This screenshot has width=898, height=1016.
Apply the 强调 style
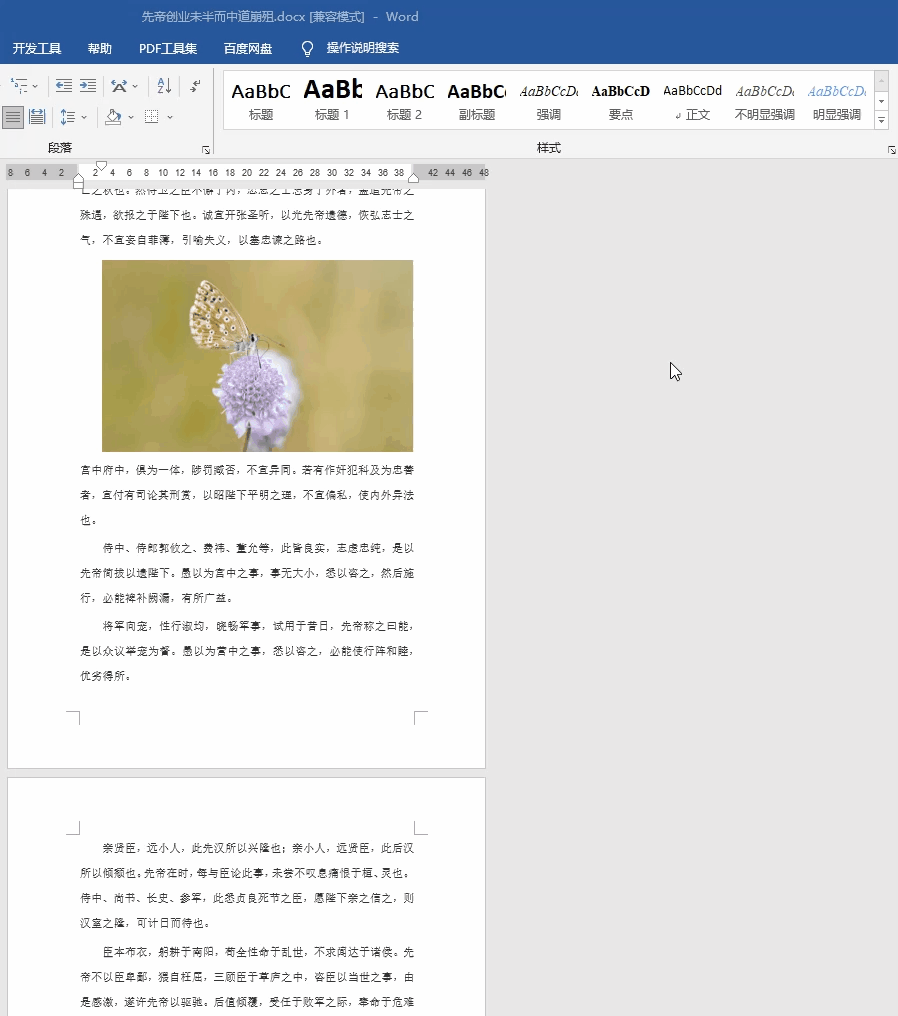pos(548,101)
